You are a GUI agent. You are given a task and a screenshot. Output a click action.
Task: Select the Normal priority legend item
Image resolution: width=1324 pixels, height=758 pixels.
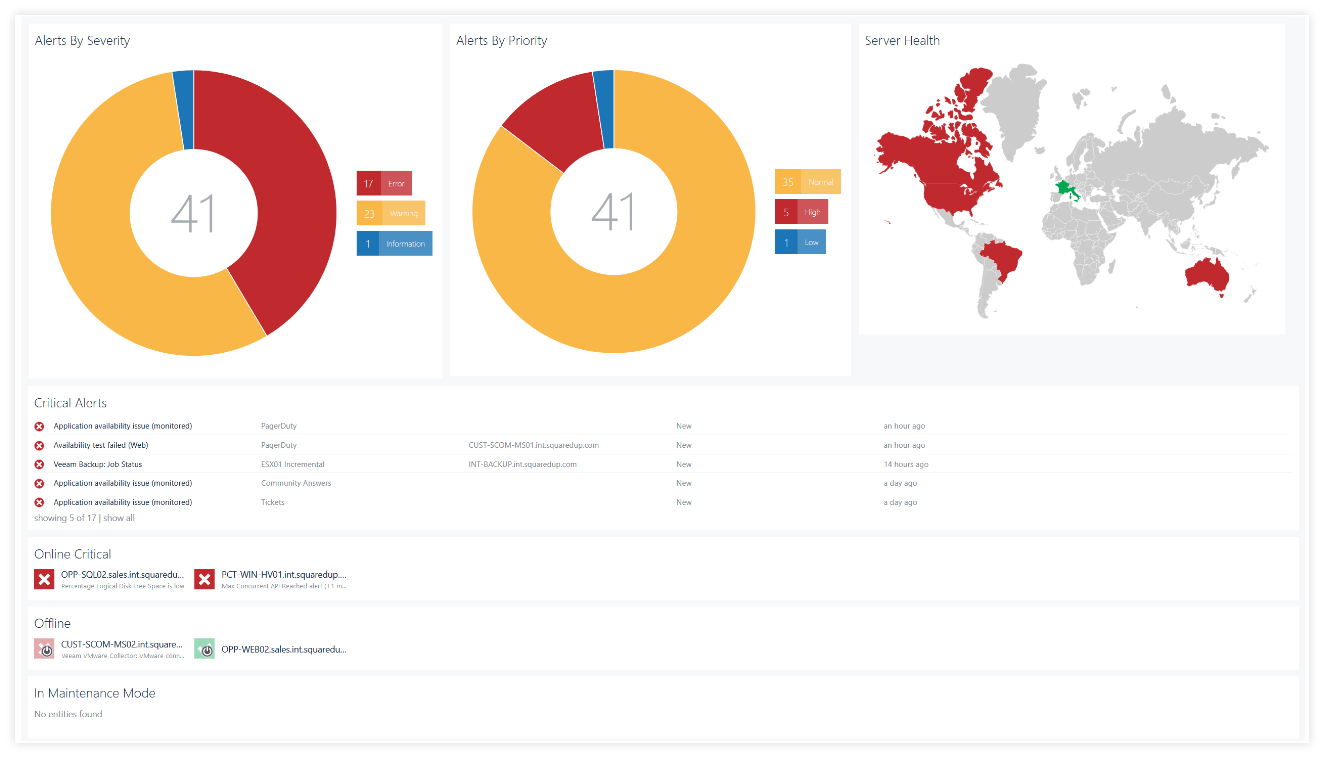(807, 182)
